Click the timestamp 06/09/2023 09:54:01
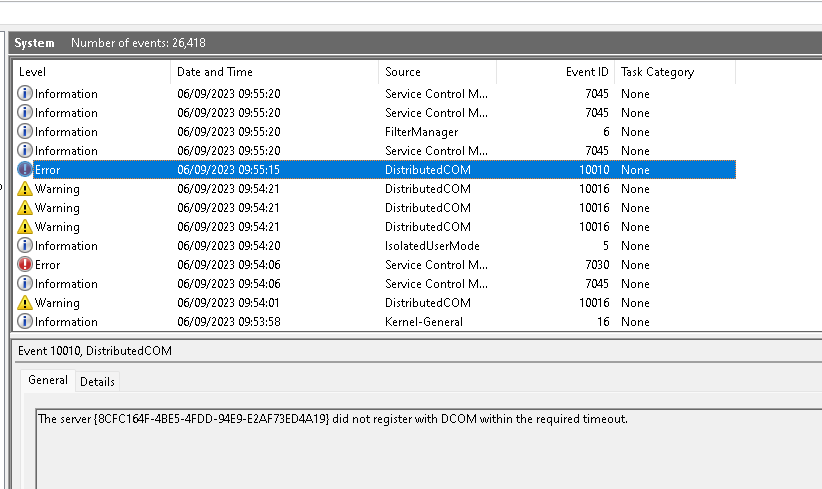Viewport: 822px width, 489px height. pos(228,303)
